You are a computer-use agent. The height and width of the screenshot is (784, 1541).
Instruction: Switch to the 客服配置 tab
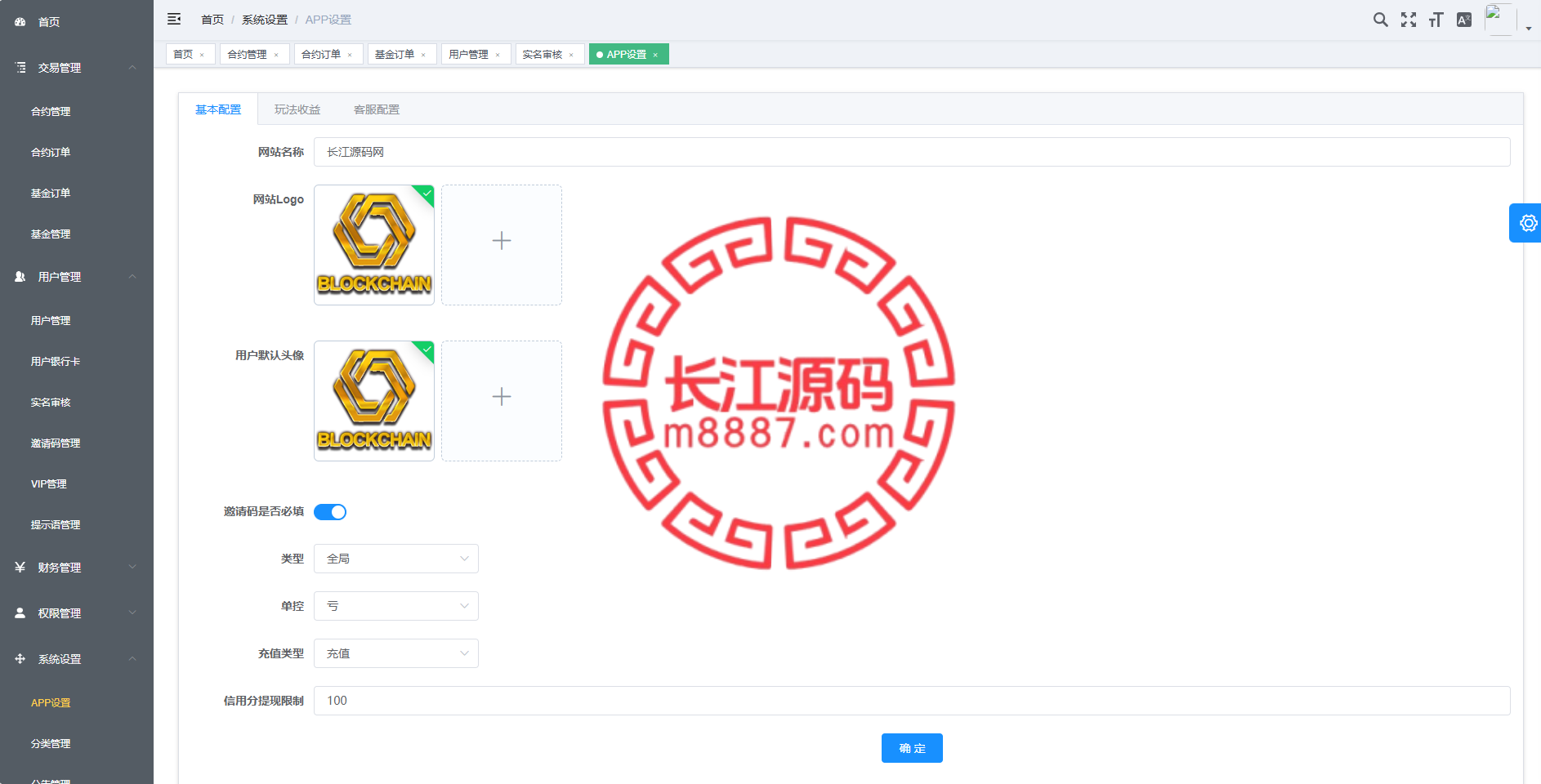377,109
